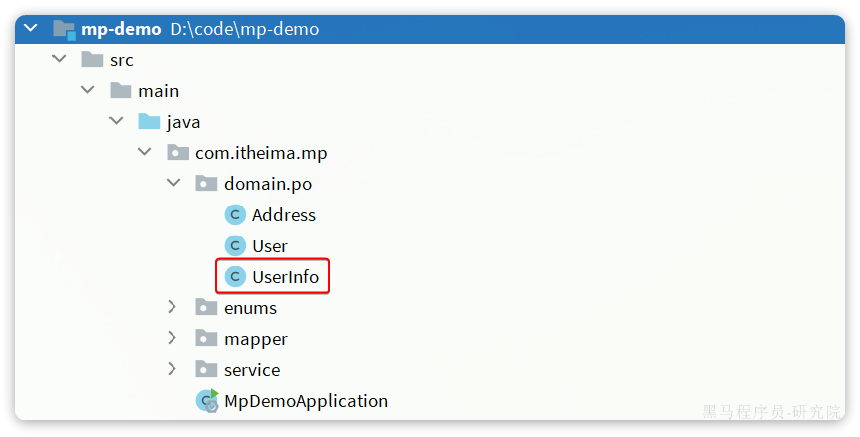Collapse the mp-demo project root
The image size is (860, 437).
click(31, 29)
